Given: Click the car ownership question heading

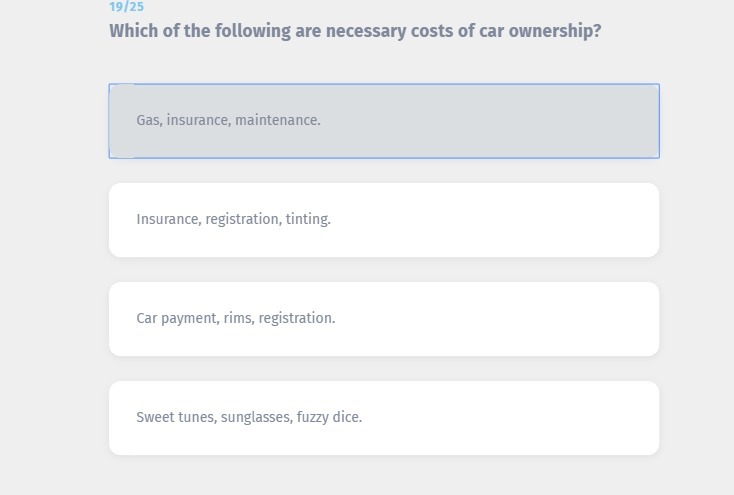Looking at the screenshot, I should point(355,31).
